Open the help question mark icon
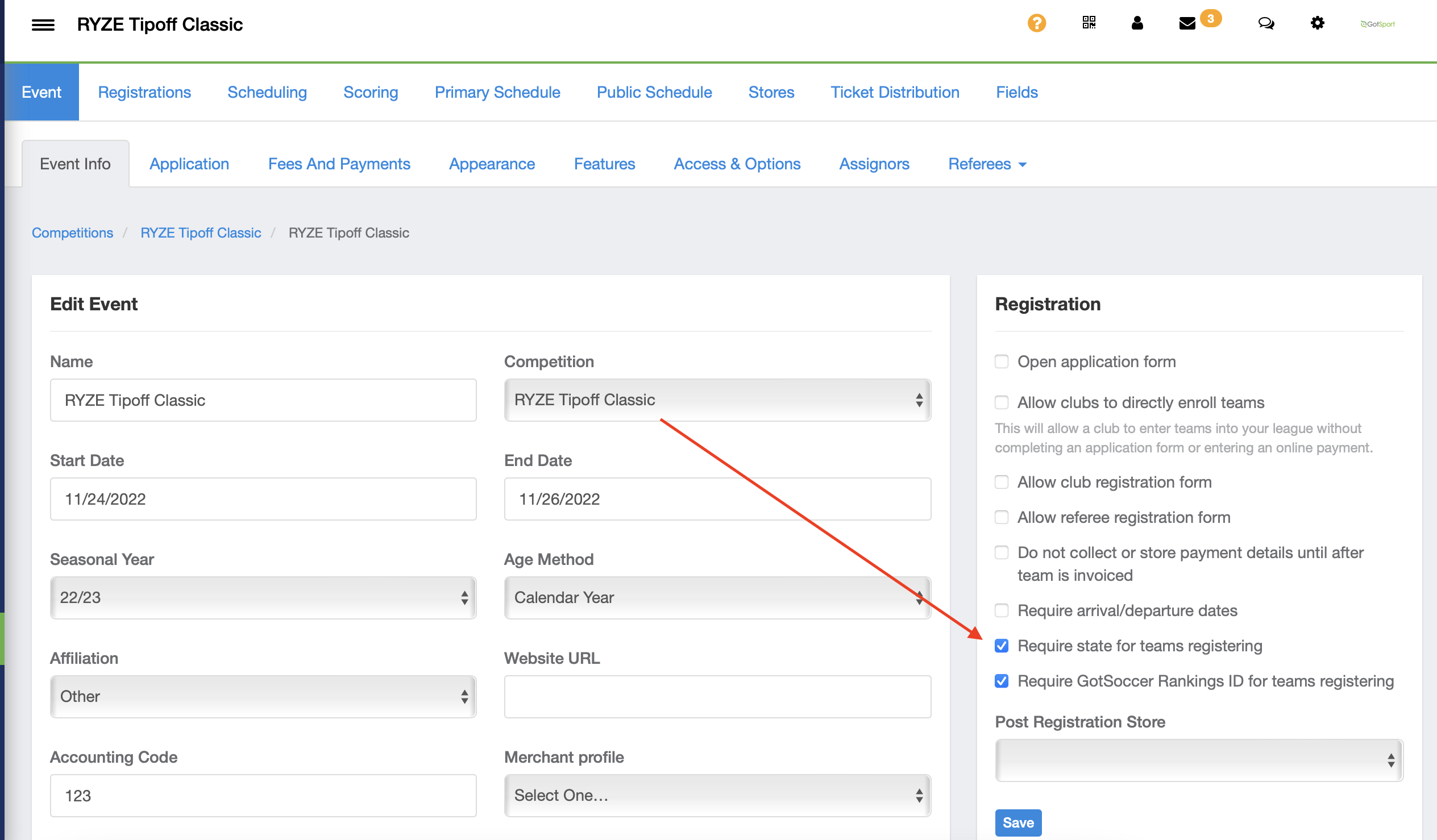 coord(1036,23)
